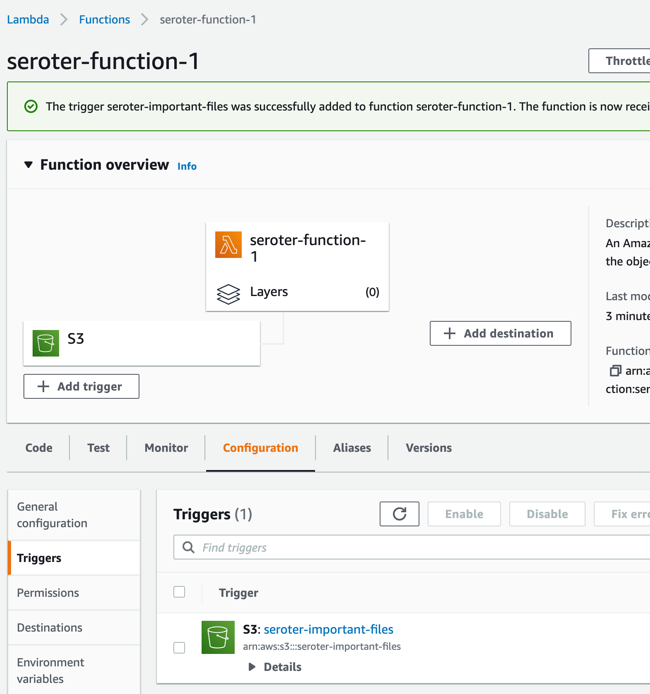Click the Find triggers search field
Viewport: 650px width, 694px height.
[x=420, y=548]
